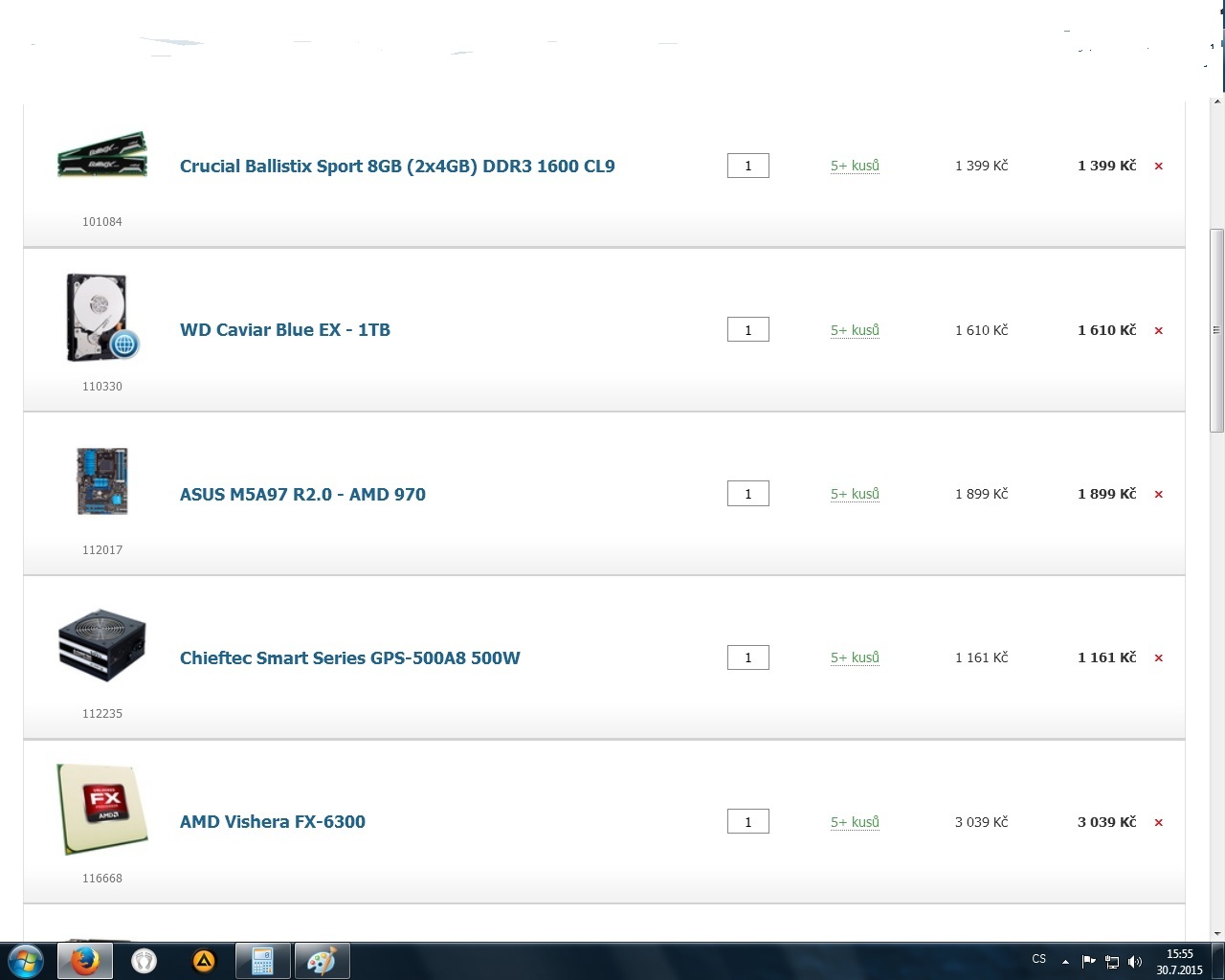
Task: Click the bold total price 1 399 Kč
Action: tap(1106, 166)
